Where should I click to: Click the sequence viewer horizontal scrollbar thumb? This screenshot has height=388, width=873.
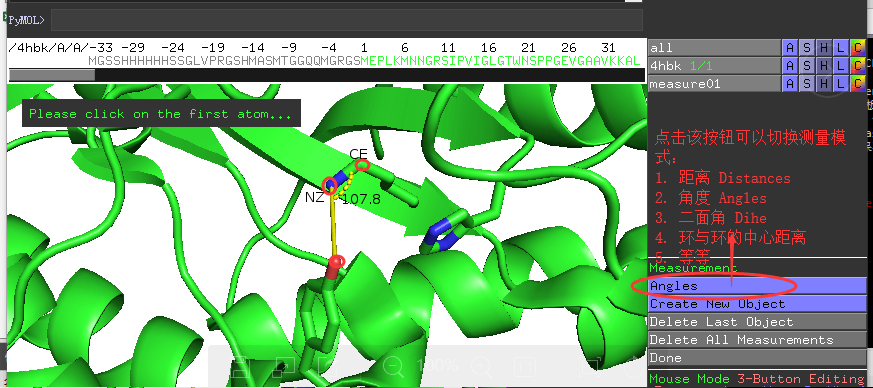click(52, 75)
